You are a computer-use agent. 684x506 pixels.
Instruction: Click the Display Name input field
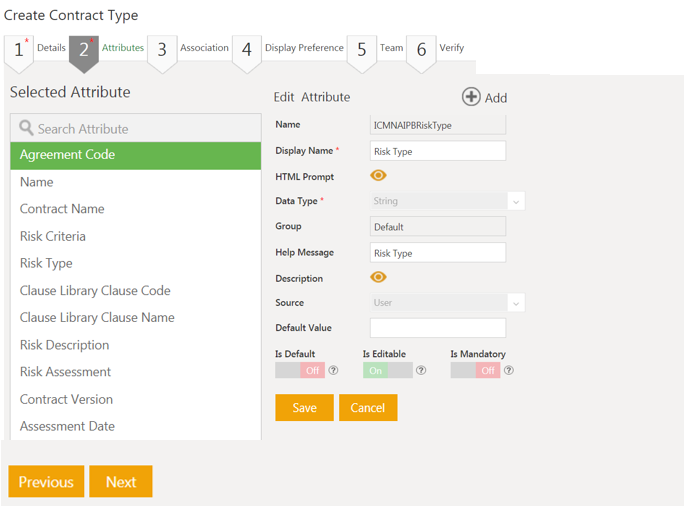click(438, 151)
